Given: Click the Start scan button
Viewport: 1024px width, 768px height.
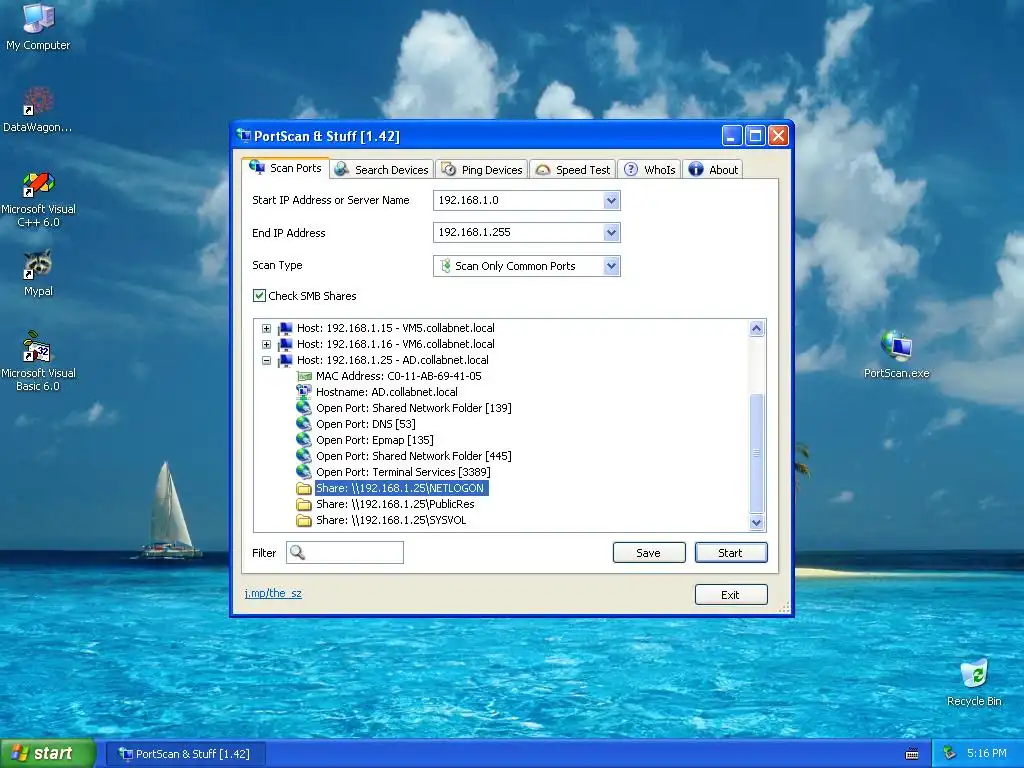Looking at the screenshot, I should (731, 552).
